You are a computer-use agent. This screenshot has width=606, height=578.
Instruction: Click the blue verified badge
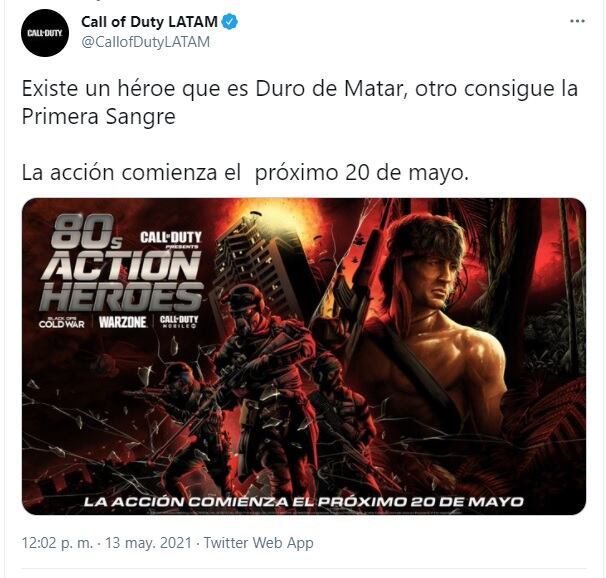[230, 22]
